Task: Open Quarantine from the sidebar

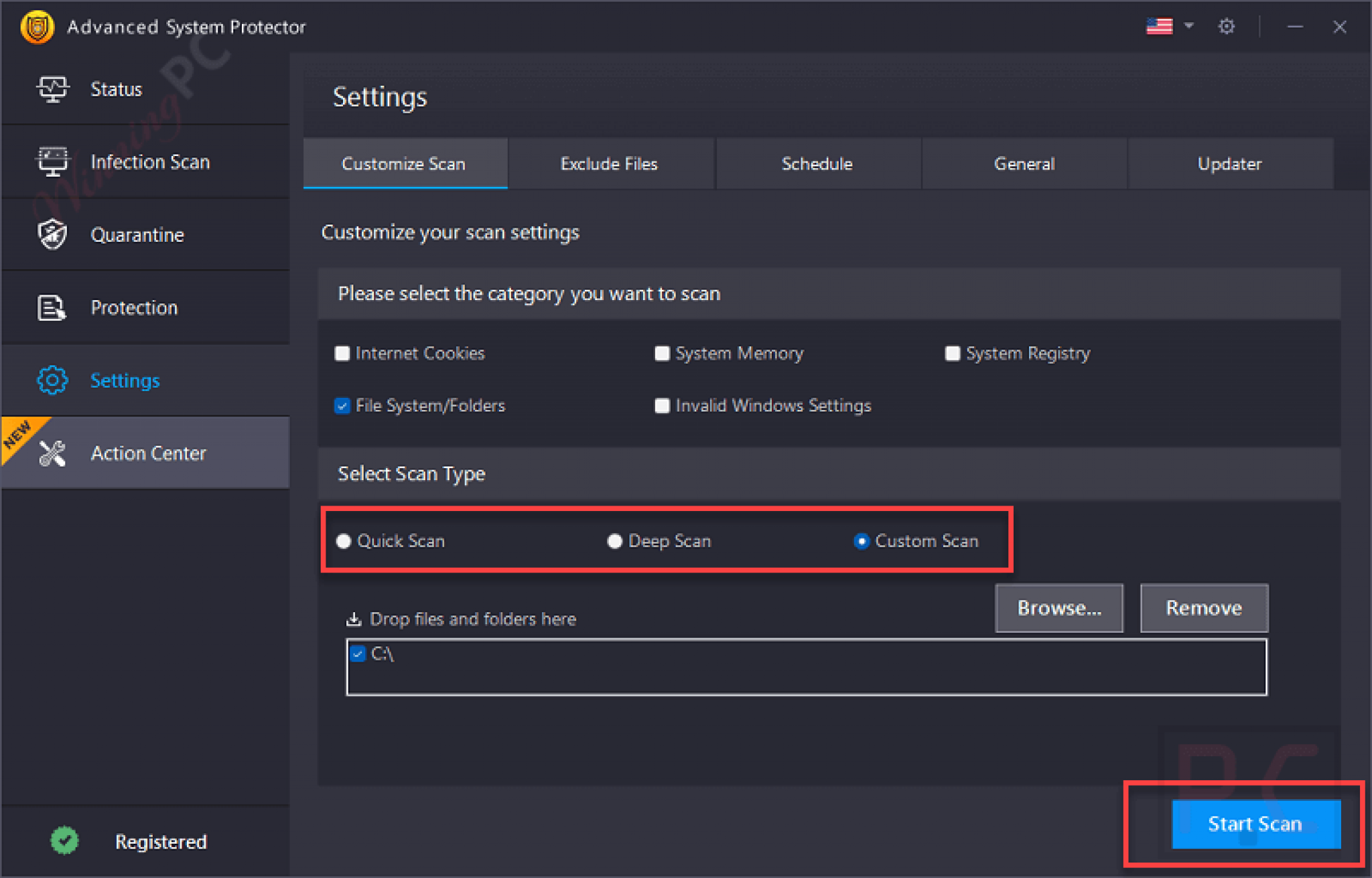Action: click(x=145, y=234)
